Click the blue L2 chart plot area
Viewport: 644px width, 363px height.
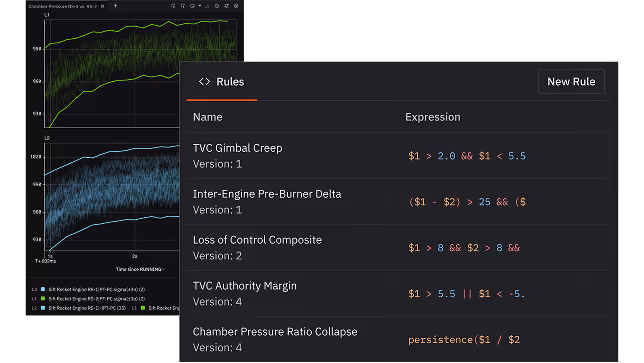(x=112, y=197)
